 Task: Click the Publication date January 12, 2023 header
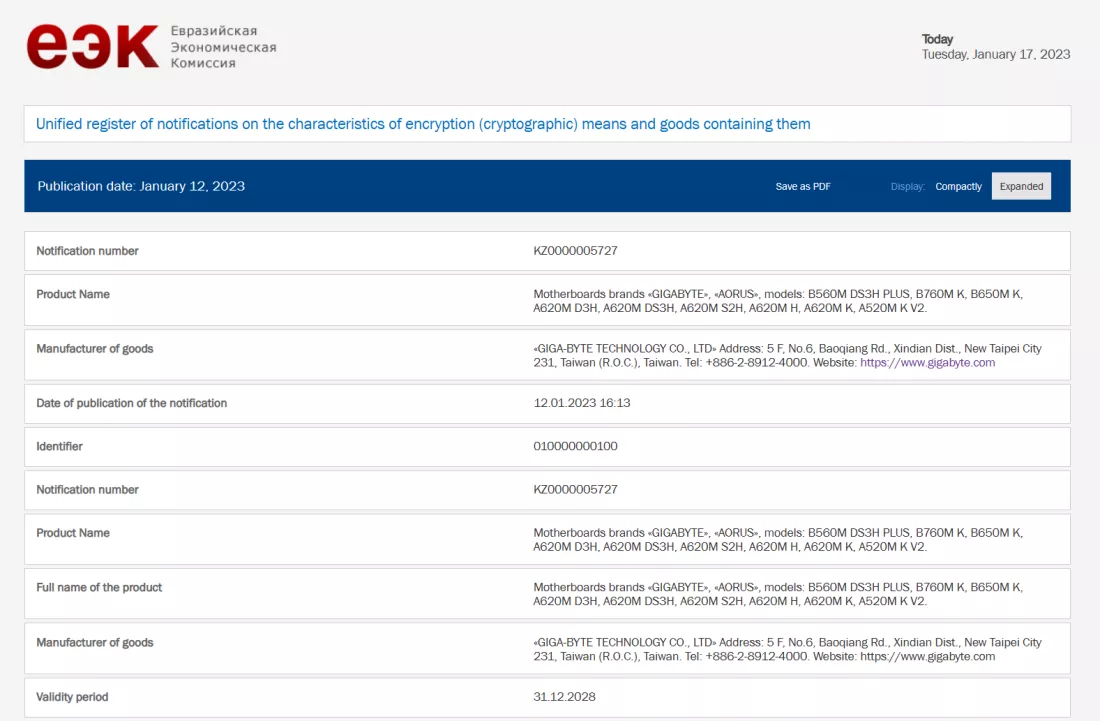coord(141,186)
